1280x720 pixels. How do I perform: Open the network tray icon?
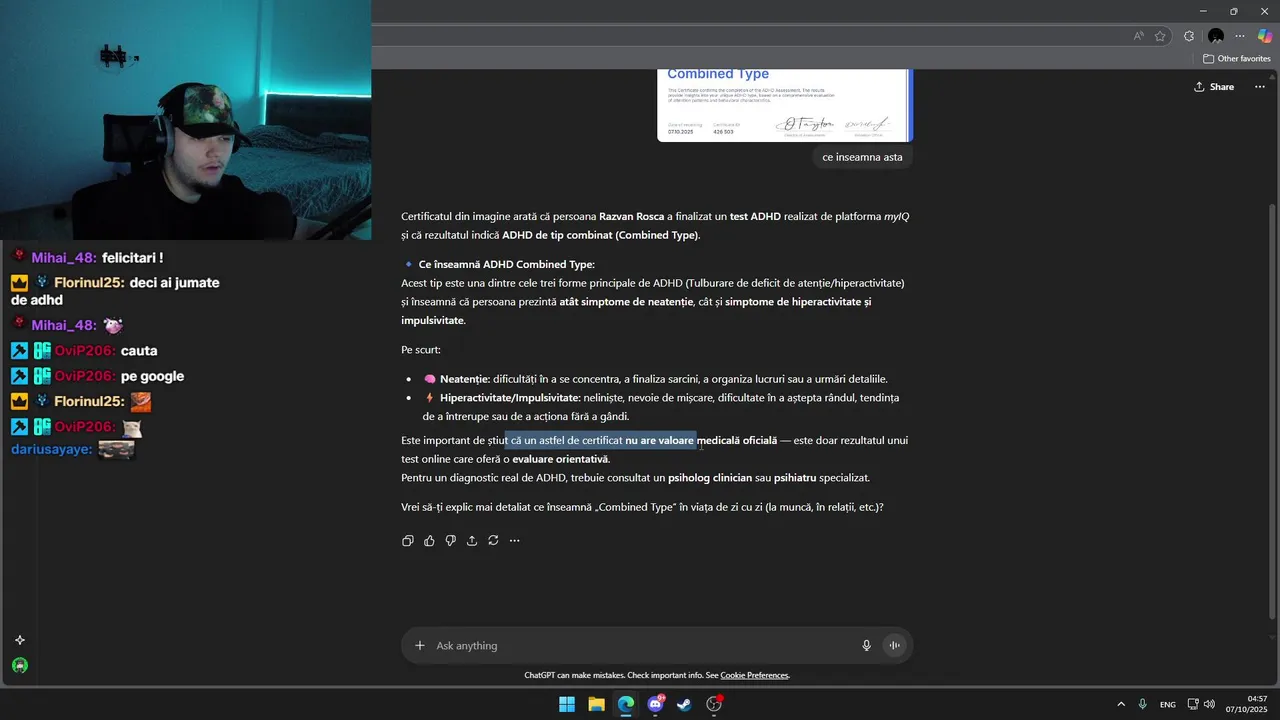[1193, 704]
